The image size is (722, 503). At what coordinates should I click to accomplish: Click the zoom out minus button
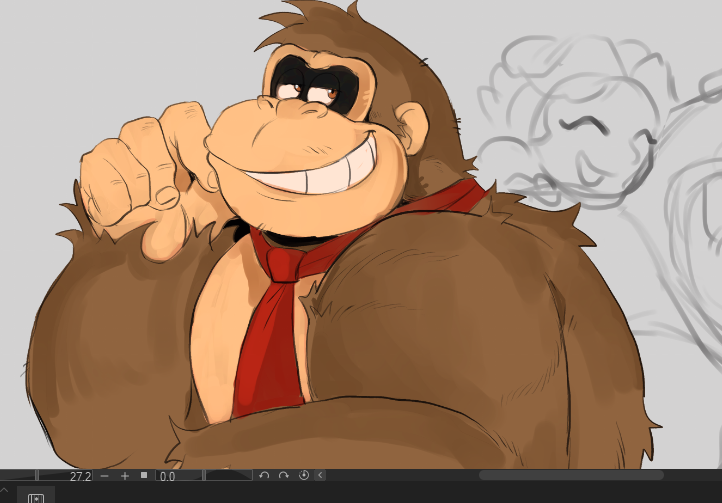coord(105,476)
